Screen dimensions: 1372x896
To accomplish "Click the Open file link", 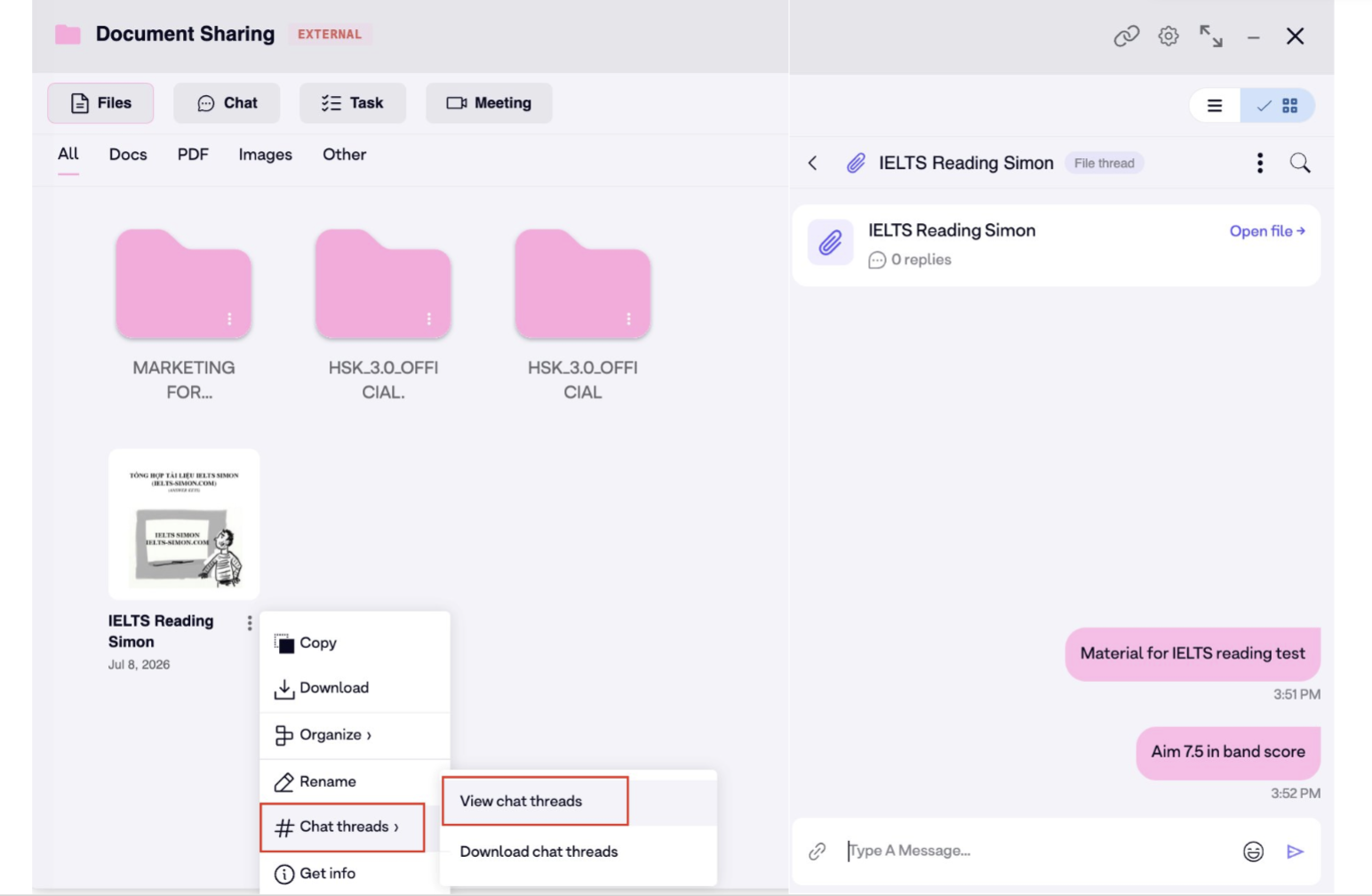I will [x=1267, y=231].
